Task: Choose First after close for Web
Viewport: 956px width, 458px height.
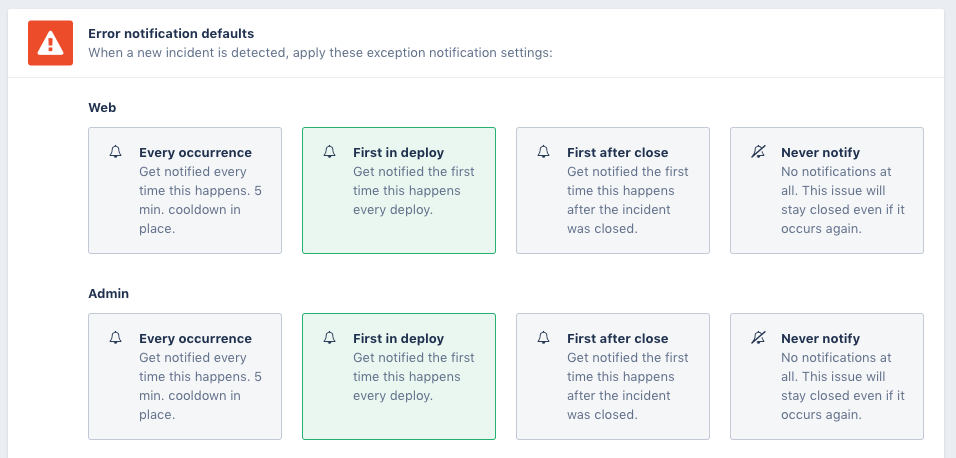Action: (x=613, y=191)
